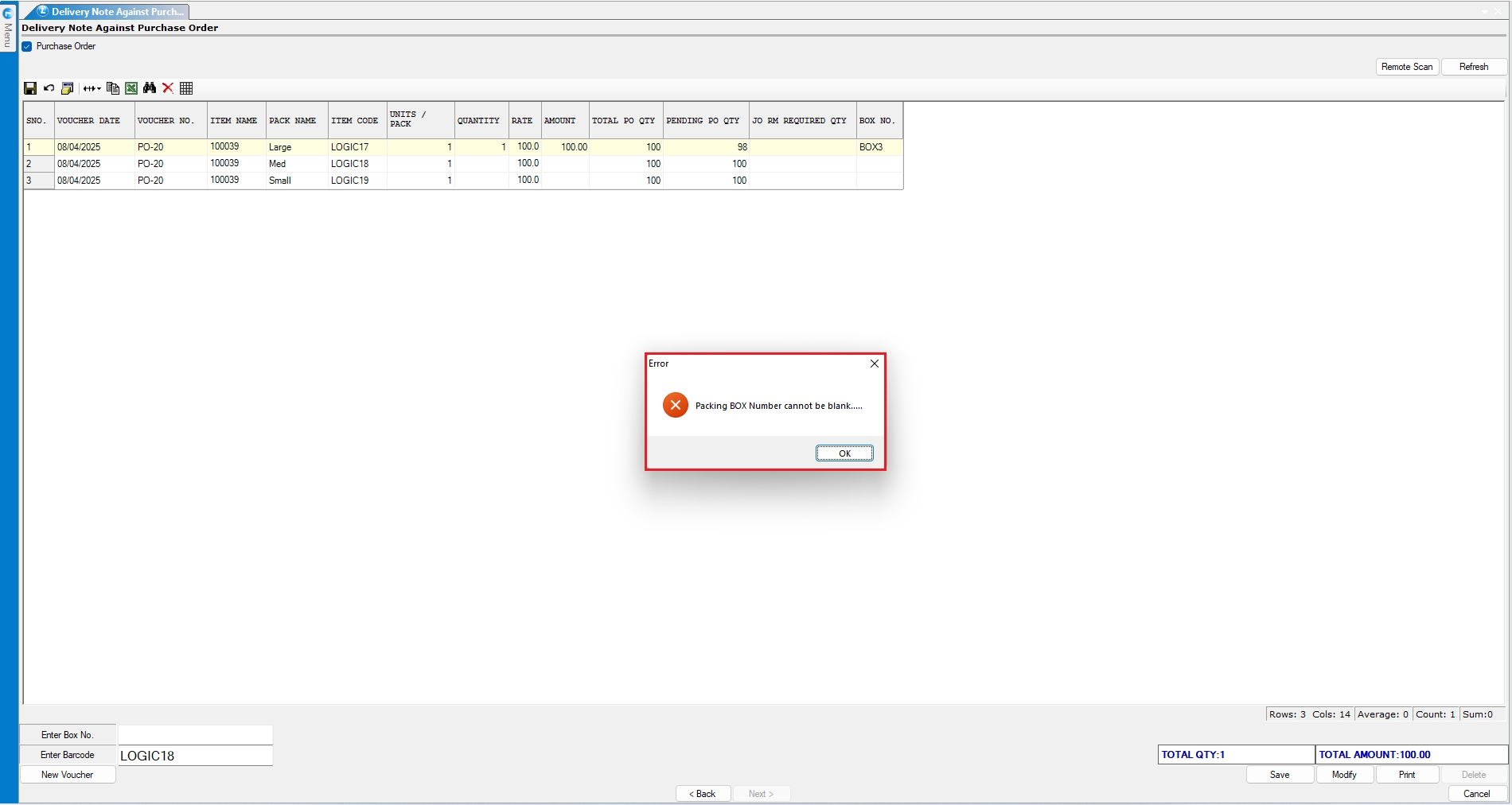Click the toolbar icon right of undo

click(x=68, y=88)
